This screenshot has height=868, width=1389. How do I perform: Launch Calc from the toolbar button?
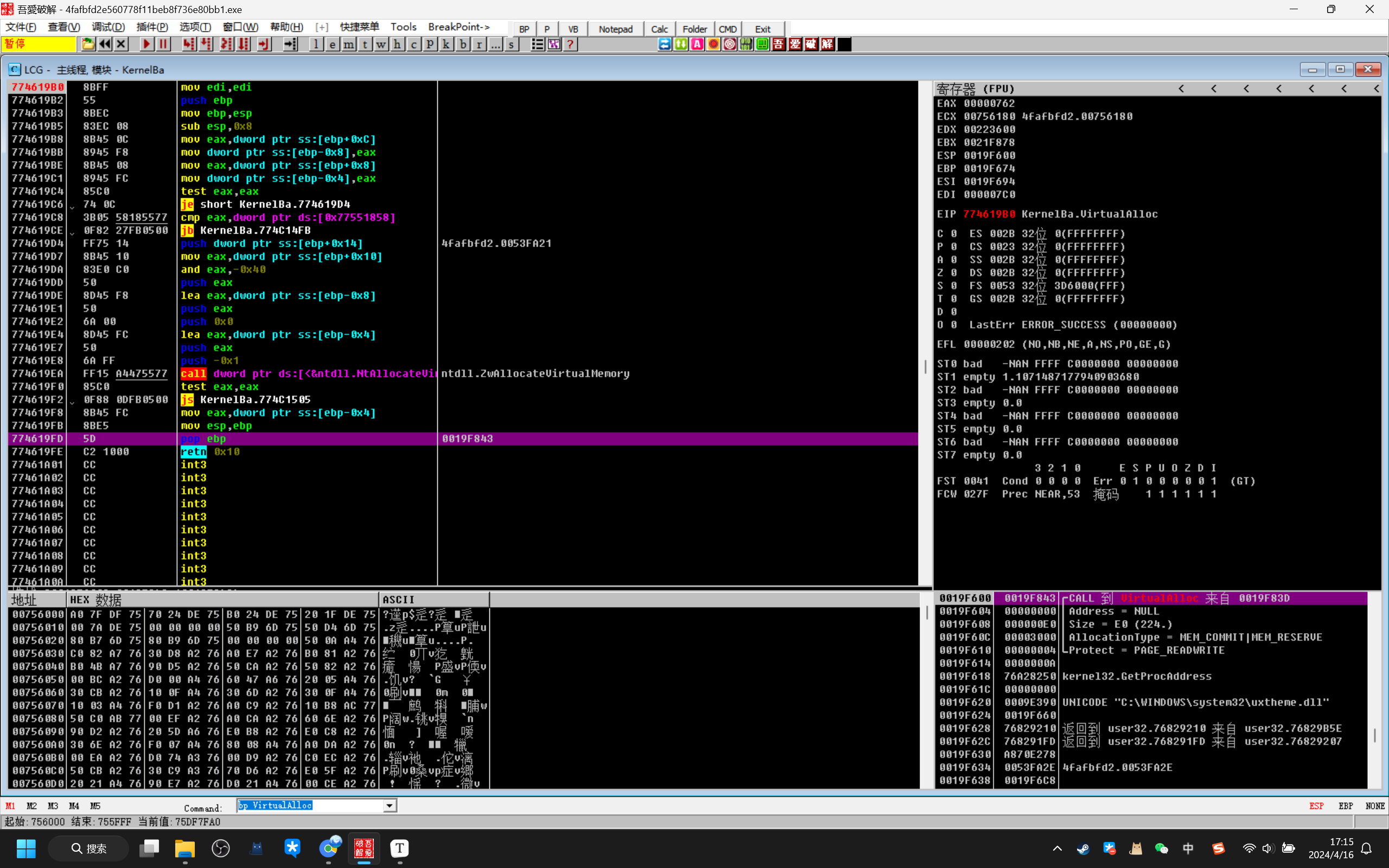click(659, 29)
